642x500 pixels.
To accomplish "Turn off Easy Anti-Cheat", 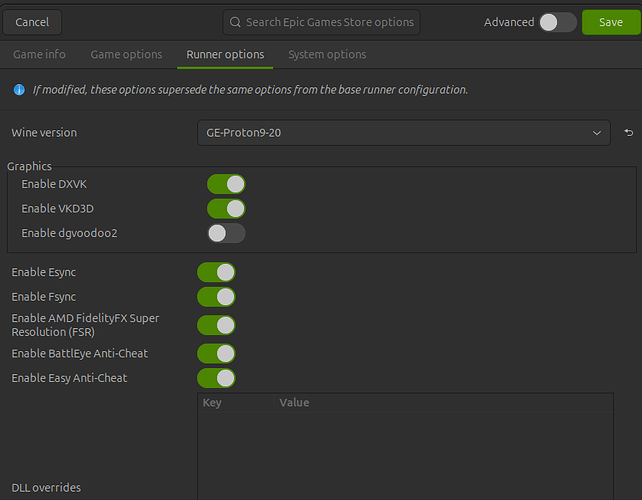I will [x=216, y=378].
